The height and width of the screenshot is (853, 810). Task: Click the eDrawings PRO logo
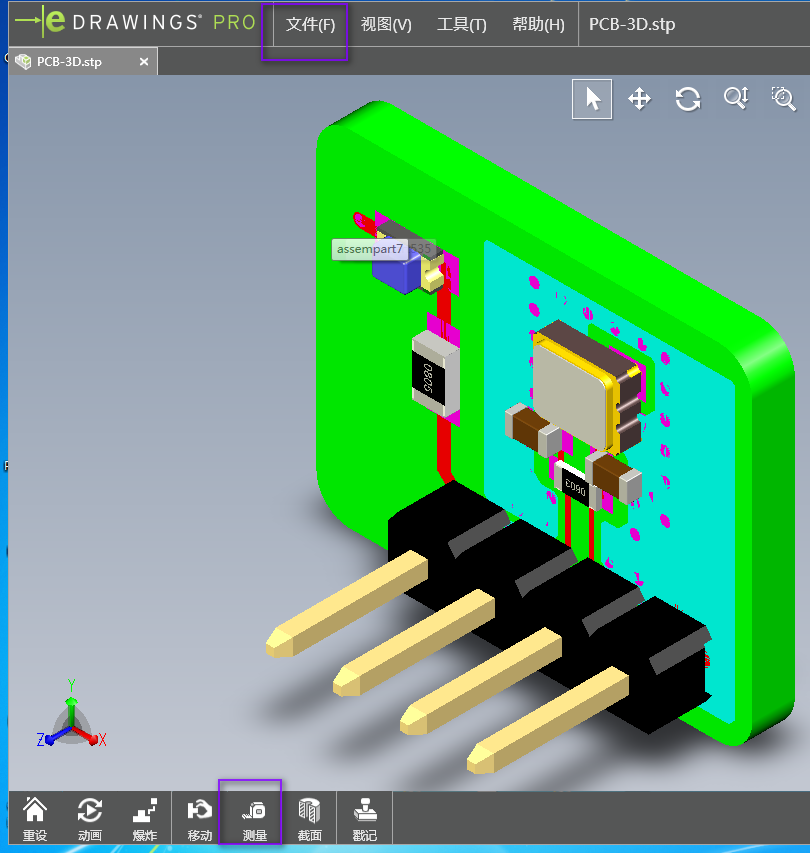[x=130, y=23]
